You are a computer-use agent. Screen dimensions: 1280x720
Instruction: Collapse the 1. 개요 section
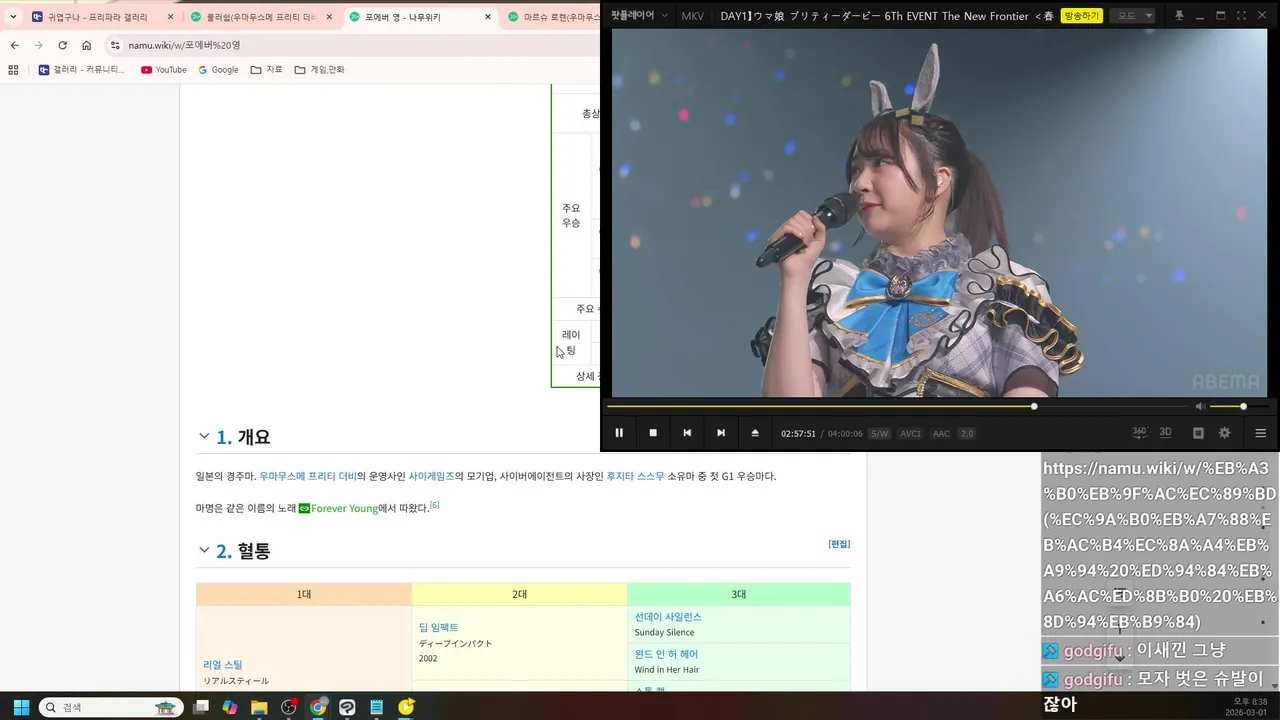(204, 437)
